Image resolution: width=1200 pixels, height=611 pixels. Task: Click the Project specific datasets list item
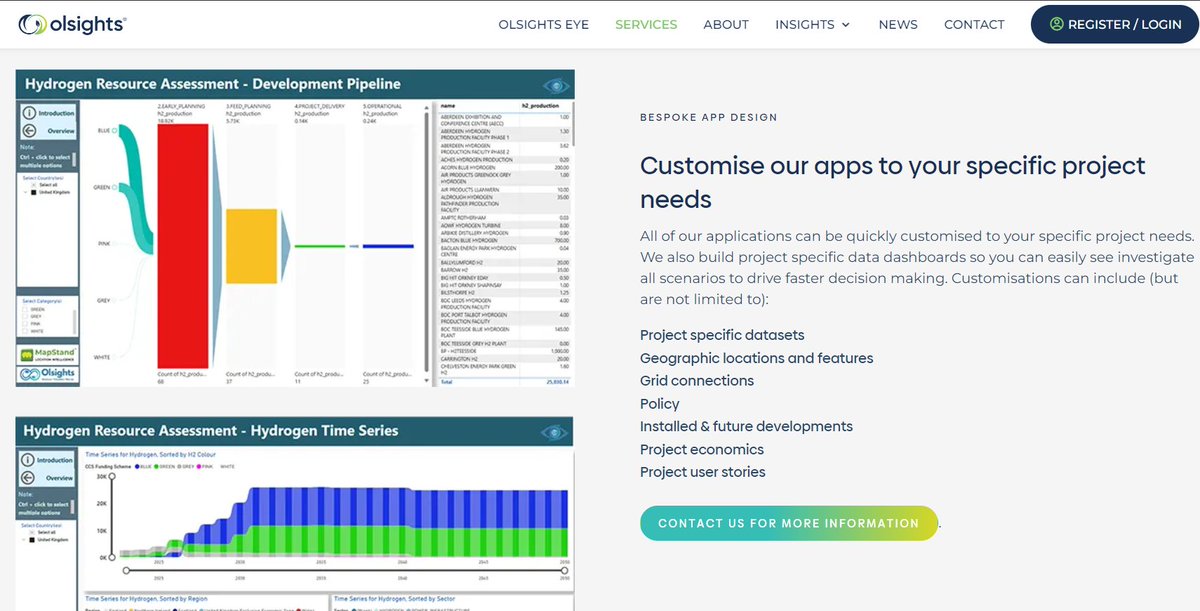[x=722, y=335]
